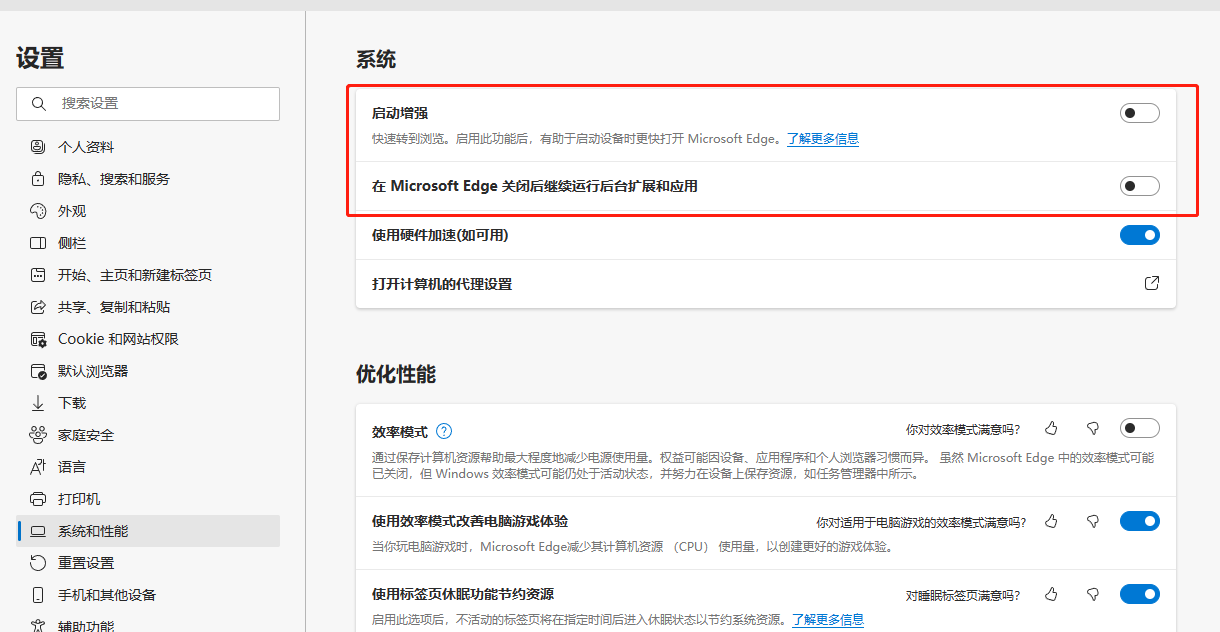Click the icon beside 开始、主页和新建标签页
Screen dimensions: 1220x632
tap(38, 275)
